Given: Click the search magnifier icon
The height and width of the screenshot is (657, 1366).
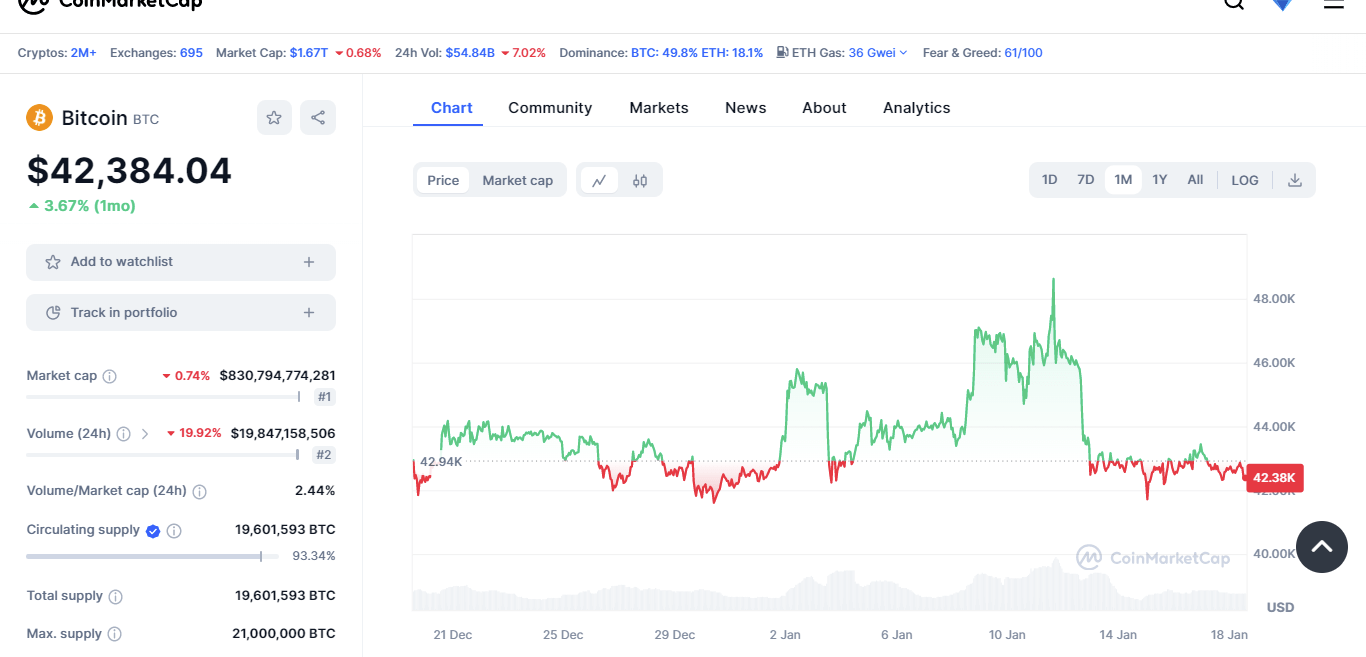Looking at the screenshot, I should (x=1234, y=3).
